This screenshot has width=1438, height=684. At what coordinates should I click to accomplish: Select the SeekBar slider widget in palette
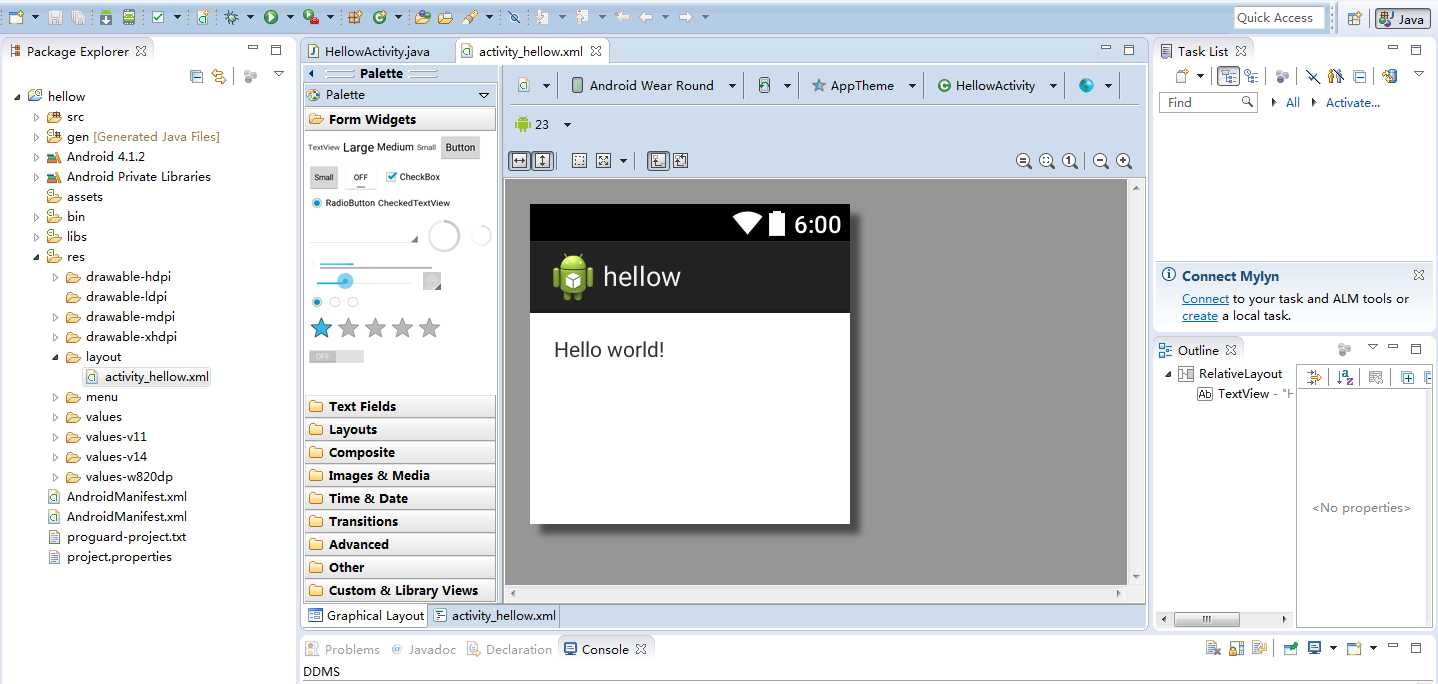point(364,282)
